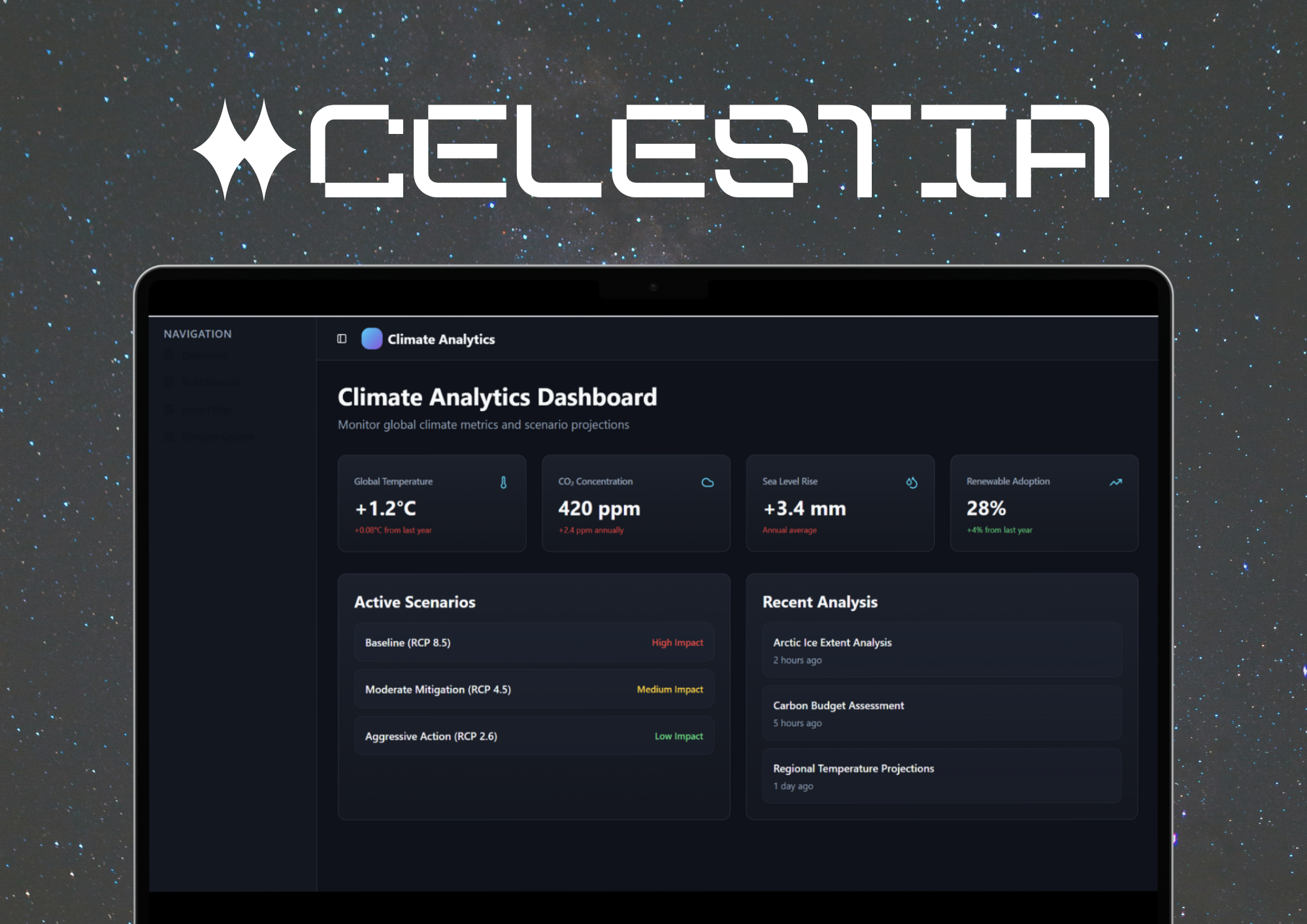Go to Compare Options in the sidebar
Viewport: 1307px width, 924px height.
[218, 436]
